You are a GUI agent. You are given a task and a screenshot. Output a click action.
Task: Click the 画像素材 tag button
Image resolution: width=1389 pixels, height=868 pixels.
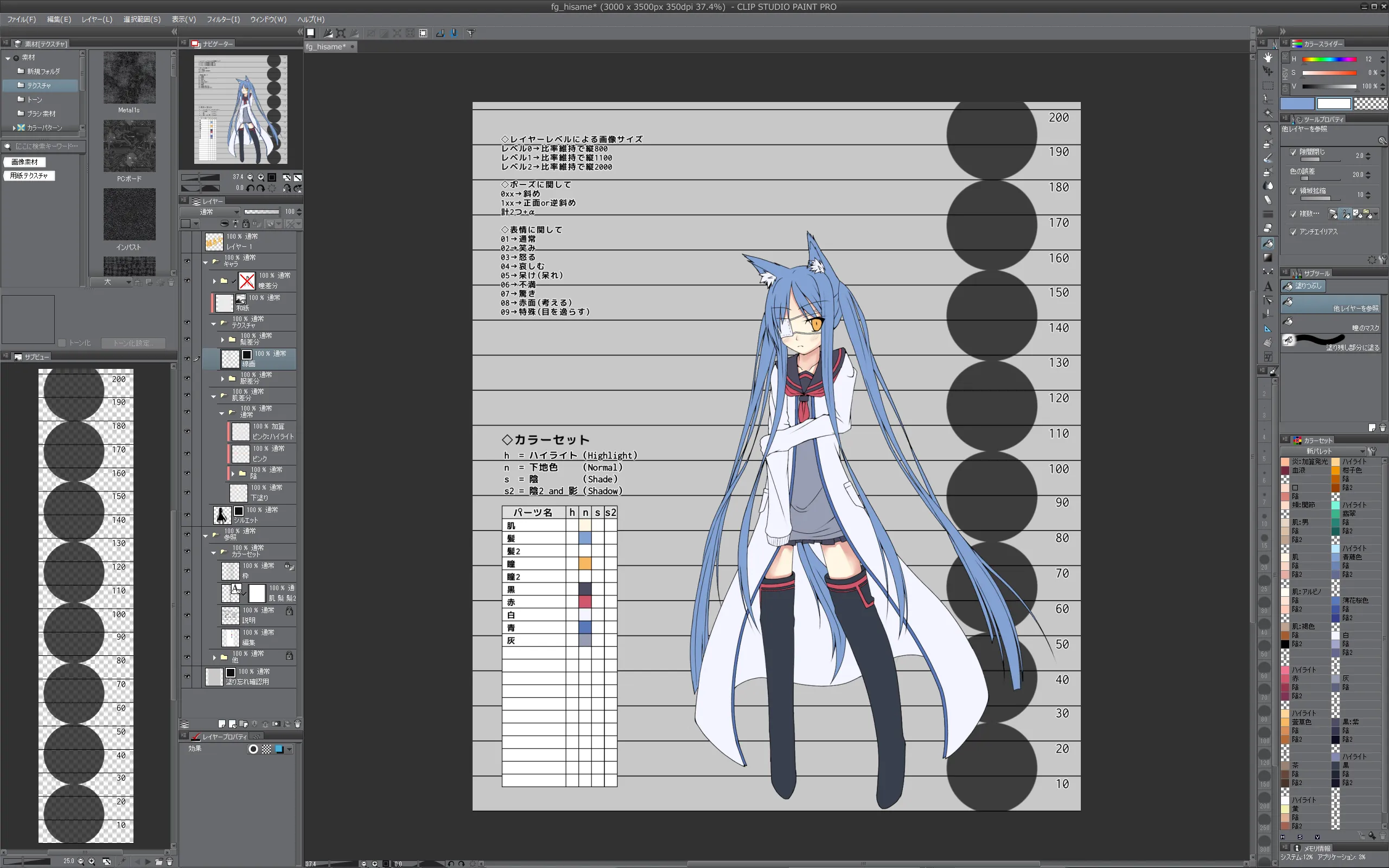(24, 162)
